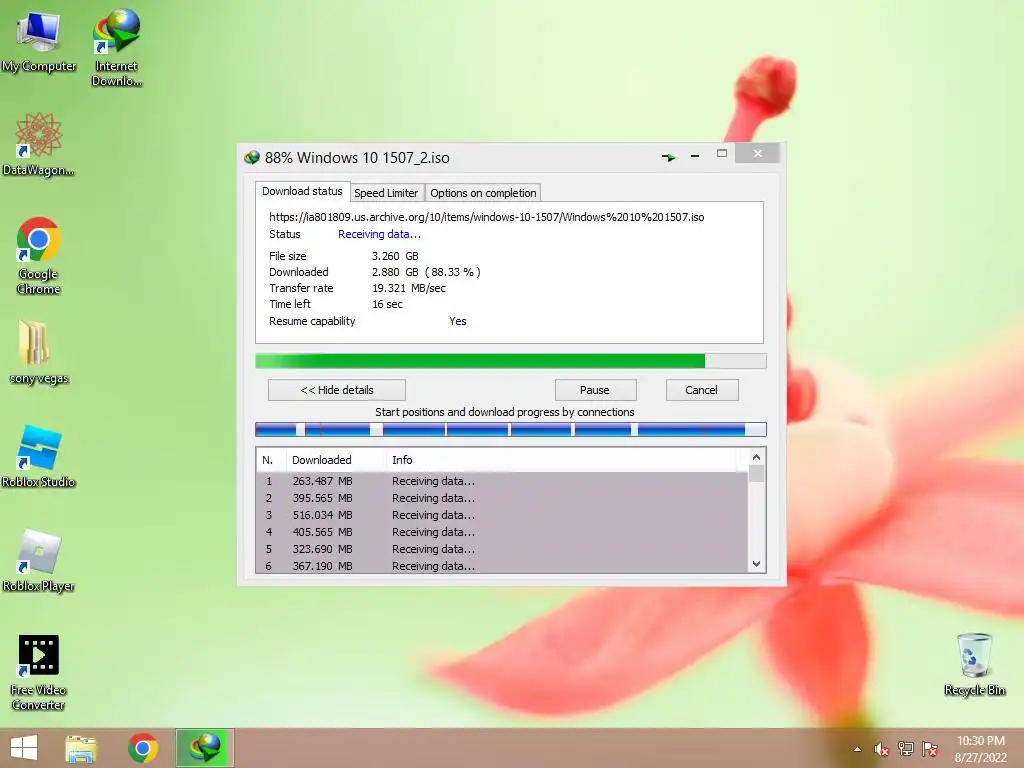The width and height of the screenshot is (1024, 768).
Task: Open Chrome from the taskbar
Action: (x=142, y=748)
